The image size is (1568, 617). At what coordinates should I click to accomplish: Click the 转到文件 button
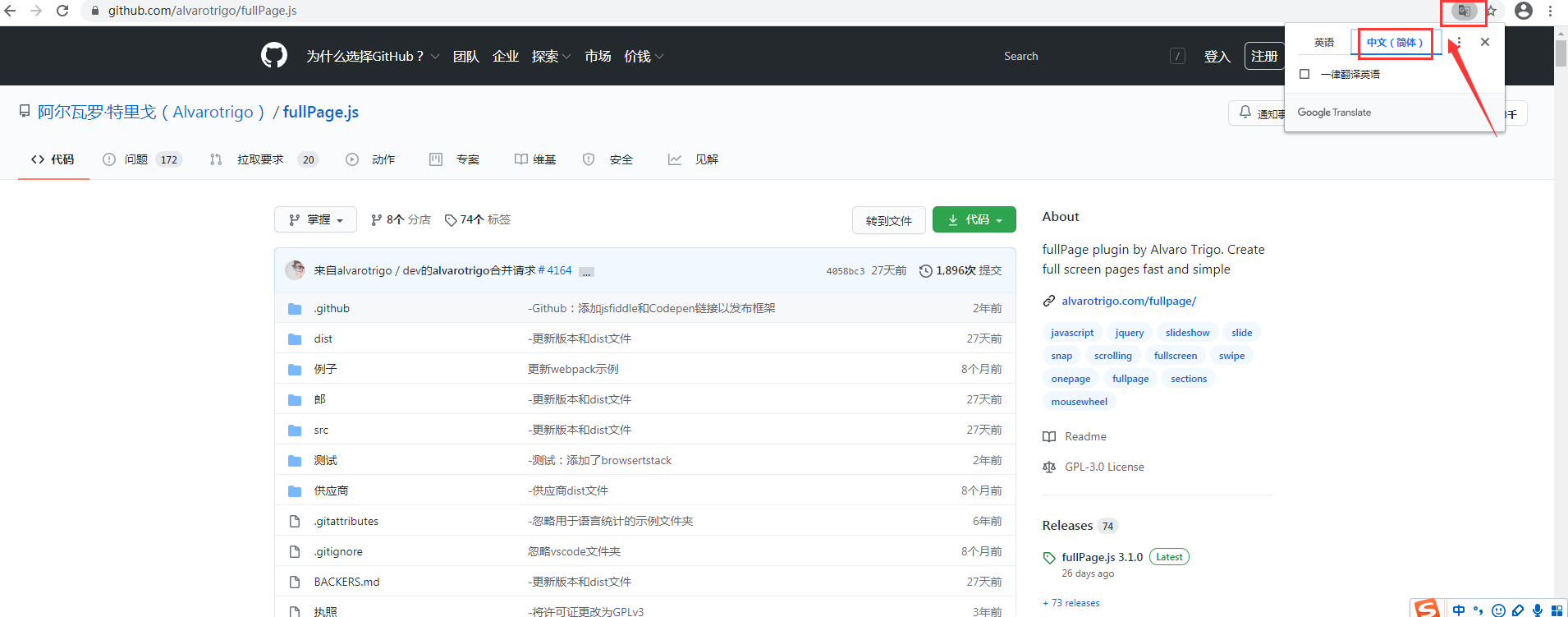pyautogui.click(x=889, y=220)
